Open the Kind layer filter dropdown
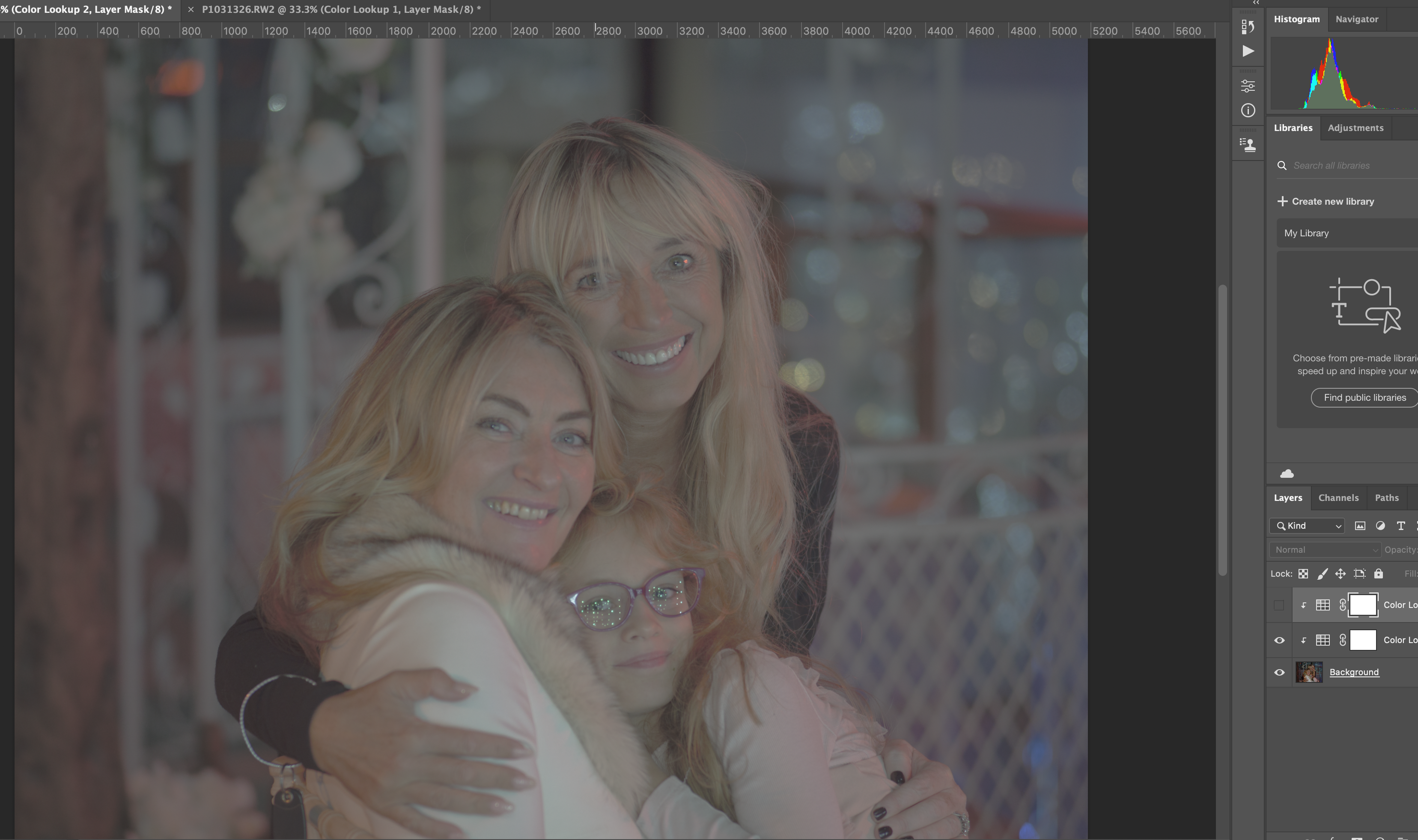The height and width of the screenshot is (840, 1418). pos(1307,526)
